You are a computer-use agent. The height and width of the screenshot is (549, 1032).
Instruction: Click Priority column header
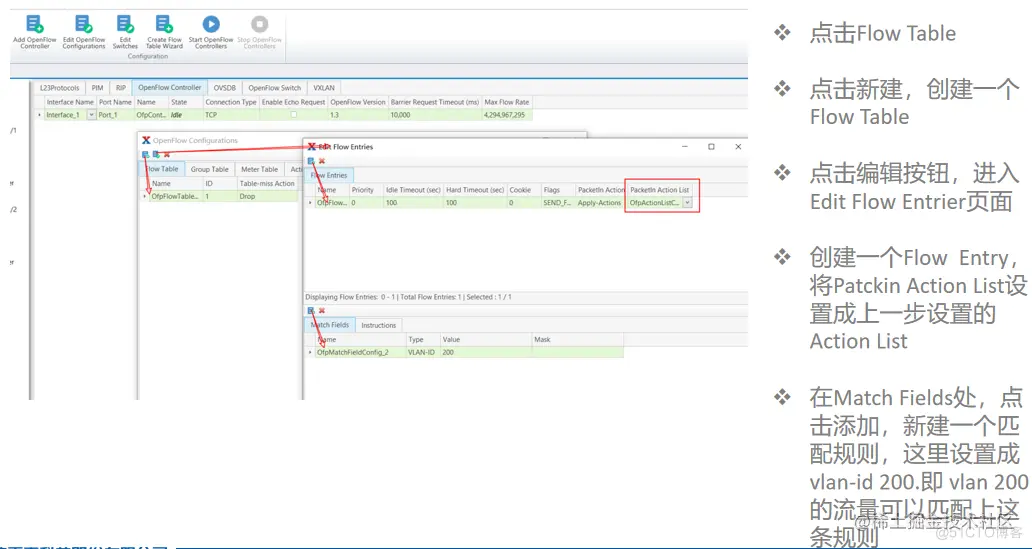coord(366,190)
